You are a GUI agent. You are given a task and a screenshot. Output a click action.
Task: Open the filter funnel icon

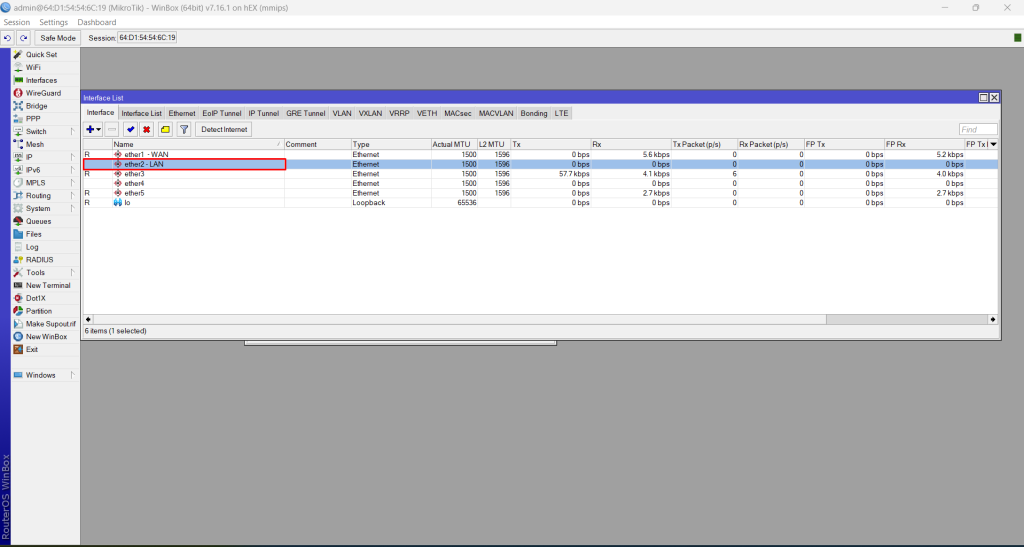184,129
